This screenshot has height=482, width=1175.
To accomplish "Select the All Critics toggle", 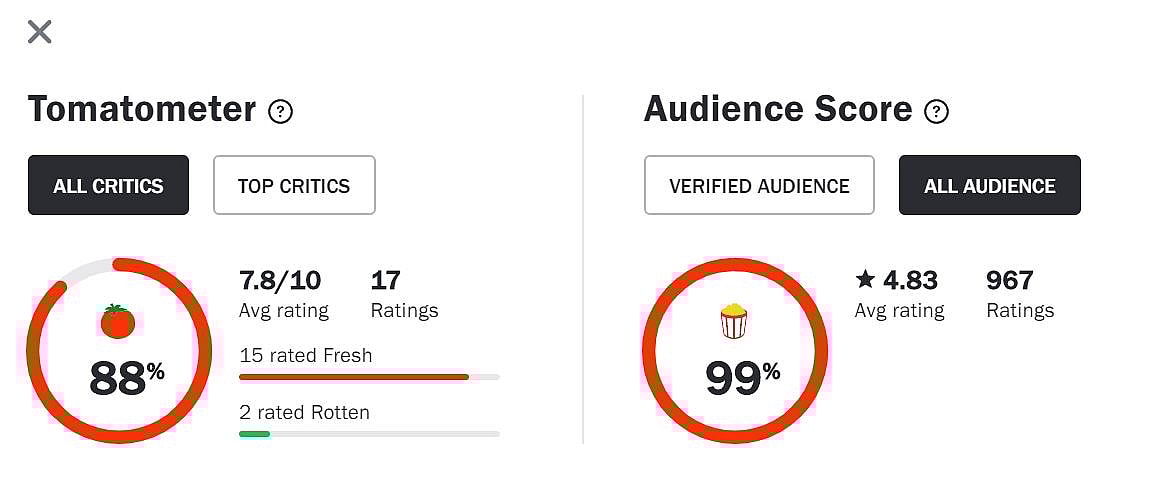I will tap(108, 185).
